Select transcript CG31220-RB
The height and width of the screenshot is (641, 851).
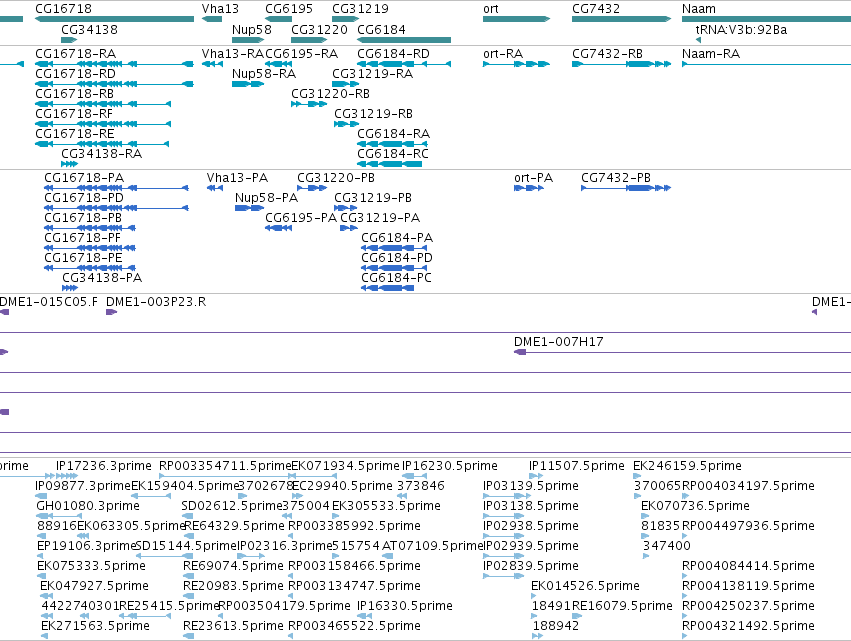[x=331, y=94]
